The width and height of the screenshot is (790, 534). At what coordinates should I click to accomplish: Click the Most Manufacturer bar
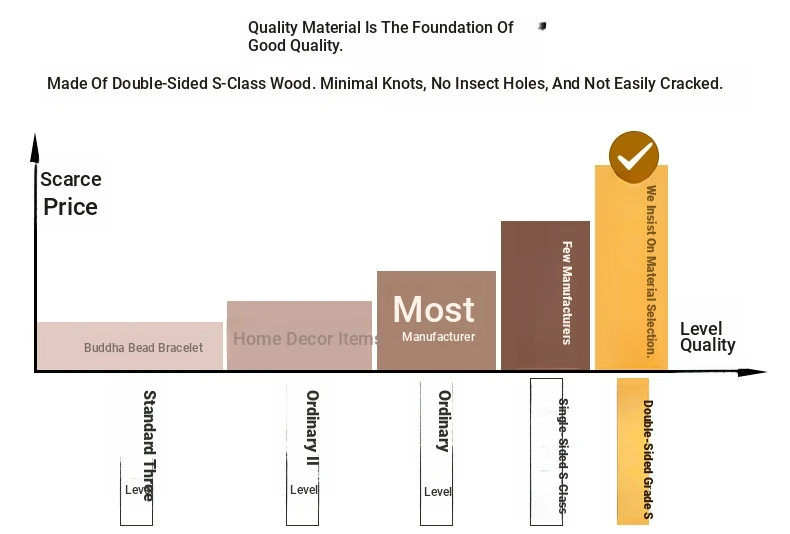click(436, 320)
